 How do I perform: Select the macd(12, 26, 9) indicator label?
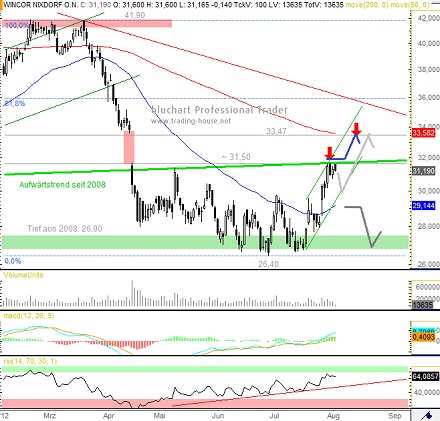pos(29,316)
